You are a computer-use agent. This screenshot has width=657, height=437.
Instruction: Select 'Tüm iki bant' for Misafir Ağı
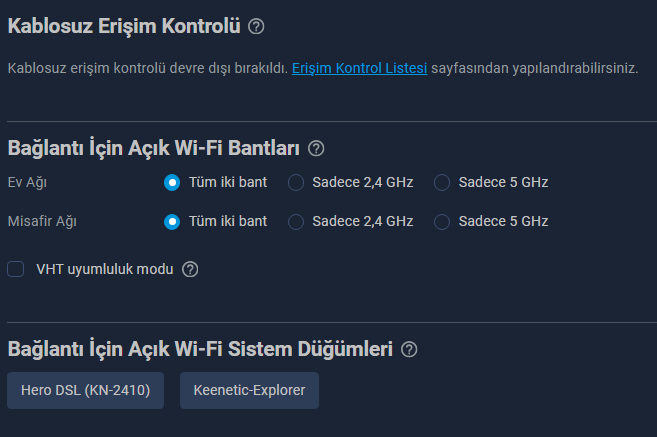[x=172, y=222]
